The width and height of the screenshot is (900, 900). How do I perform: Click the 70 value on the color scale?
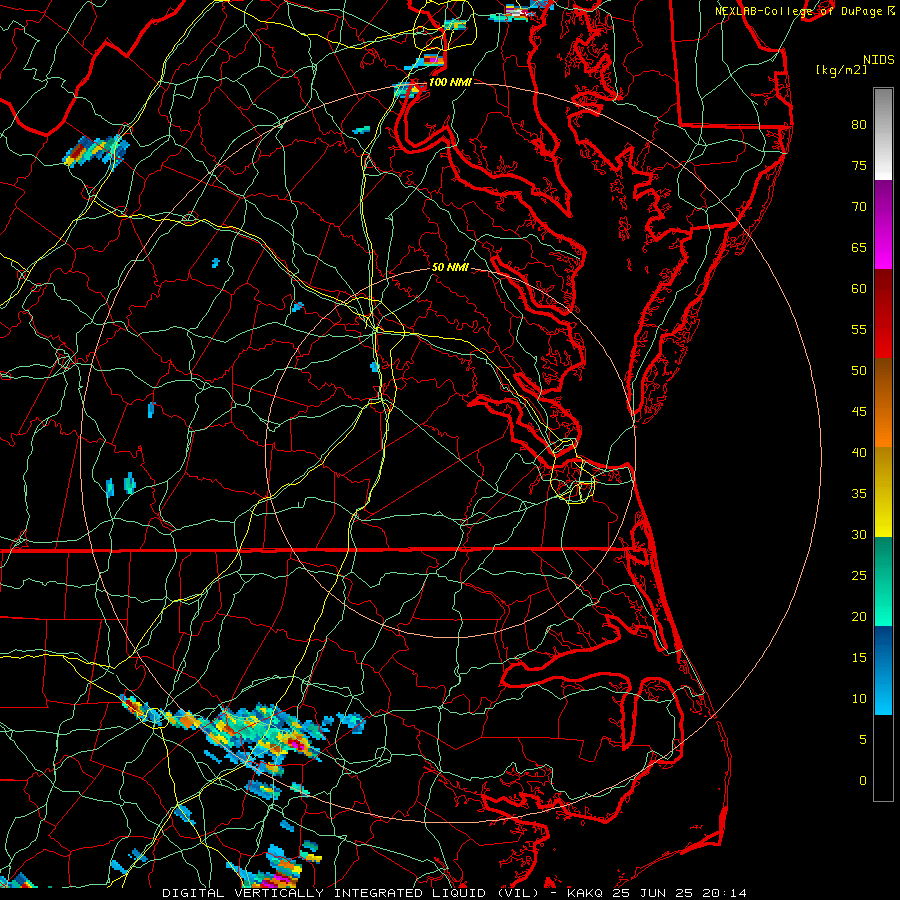pos(859,207)
